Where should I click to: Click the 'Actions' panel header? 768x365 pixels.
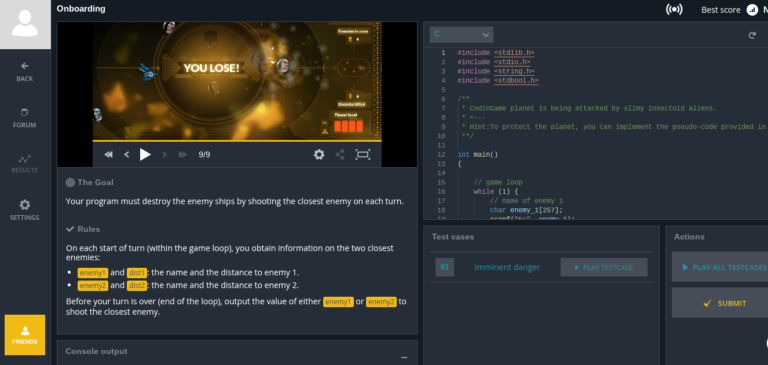[689, 237]
